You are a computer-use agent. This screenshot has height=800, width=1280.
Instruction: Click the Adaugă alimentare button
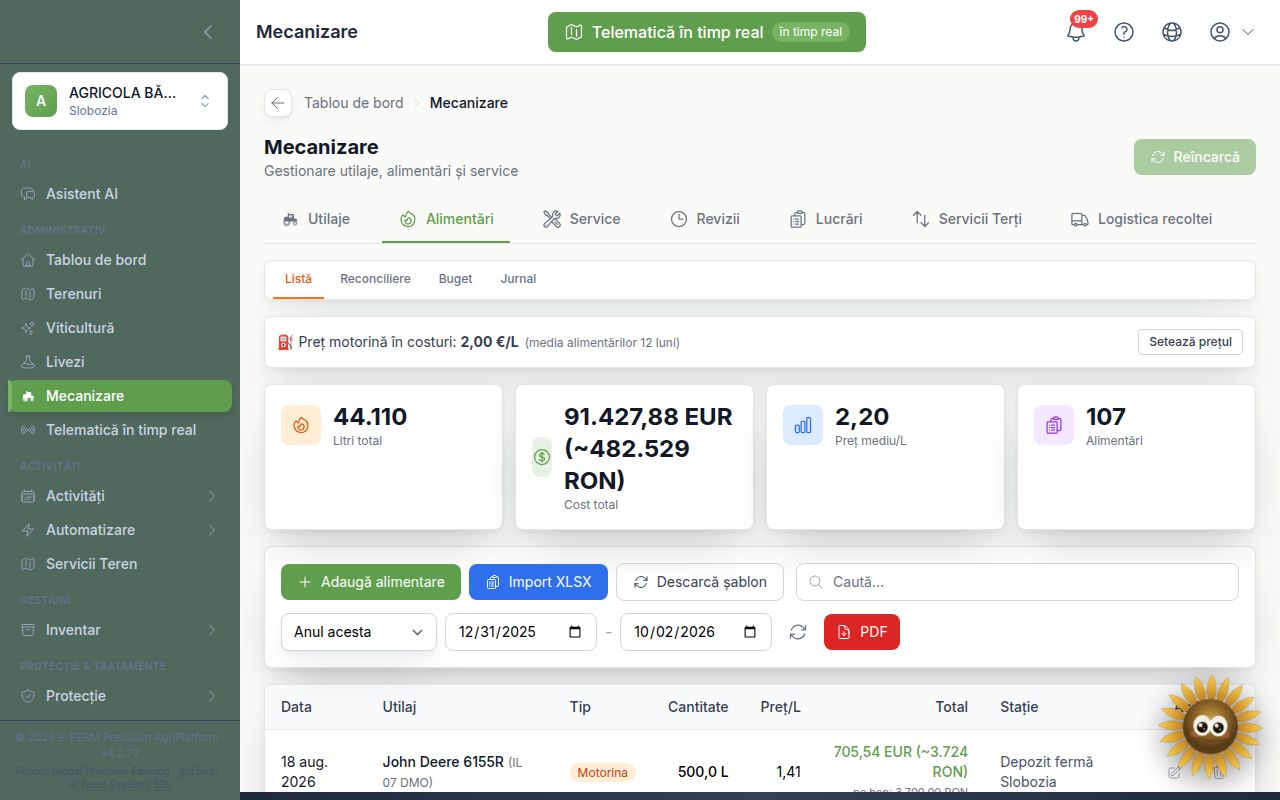point(371,582)
